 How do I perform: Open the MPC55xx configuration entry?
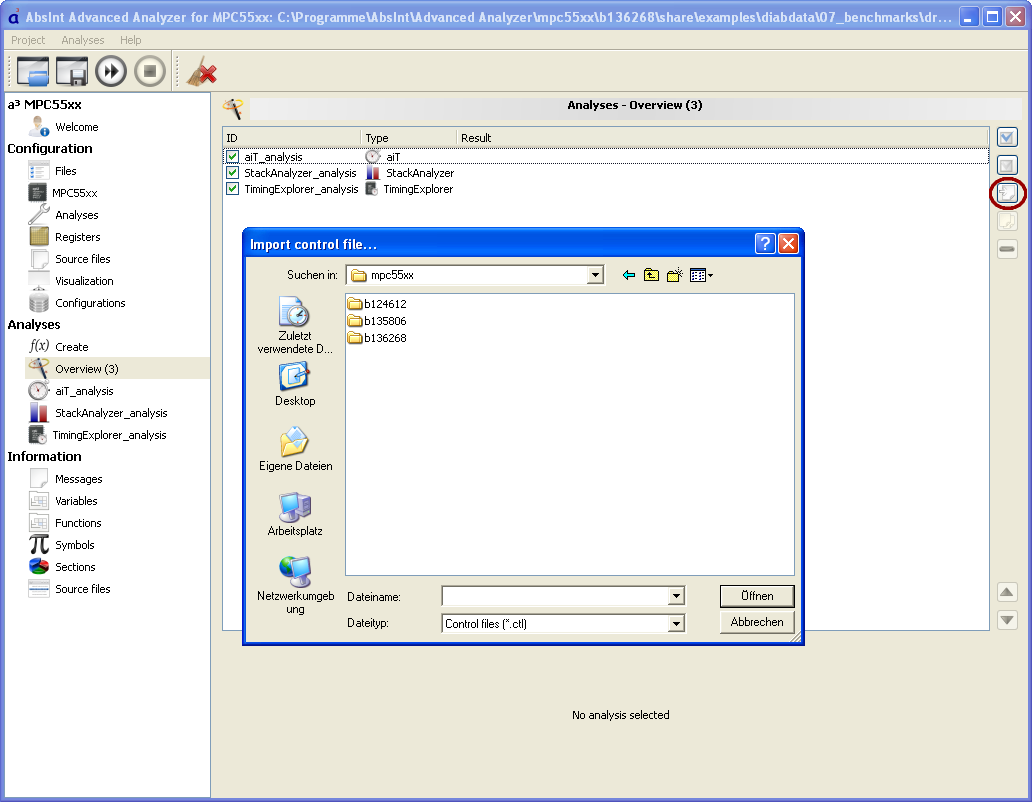point(74,193)
